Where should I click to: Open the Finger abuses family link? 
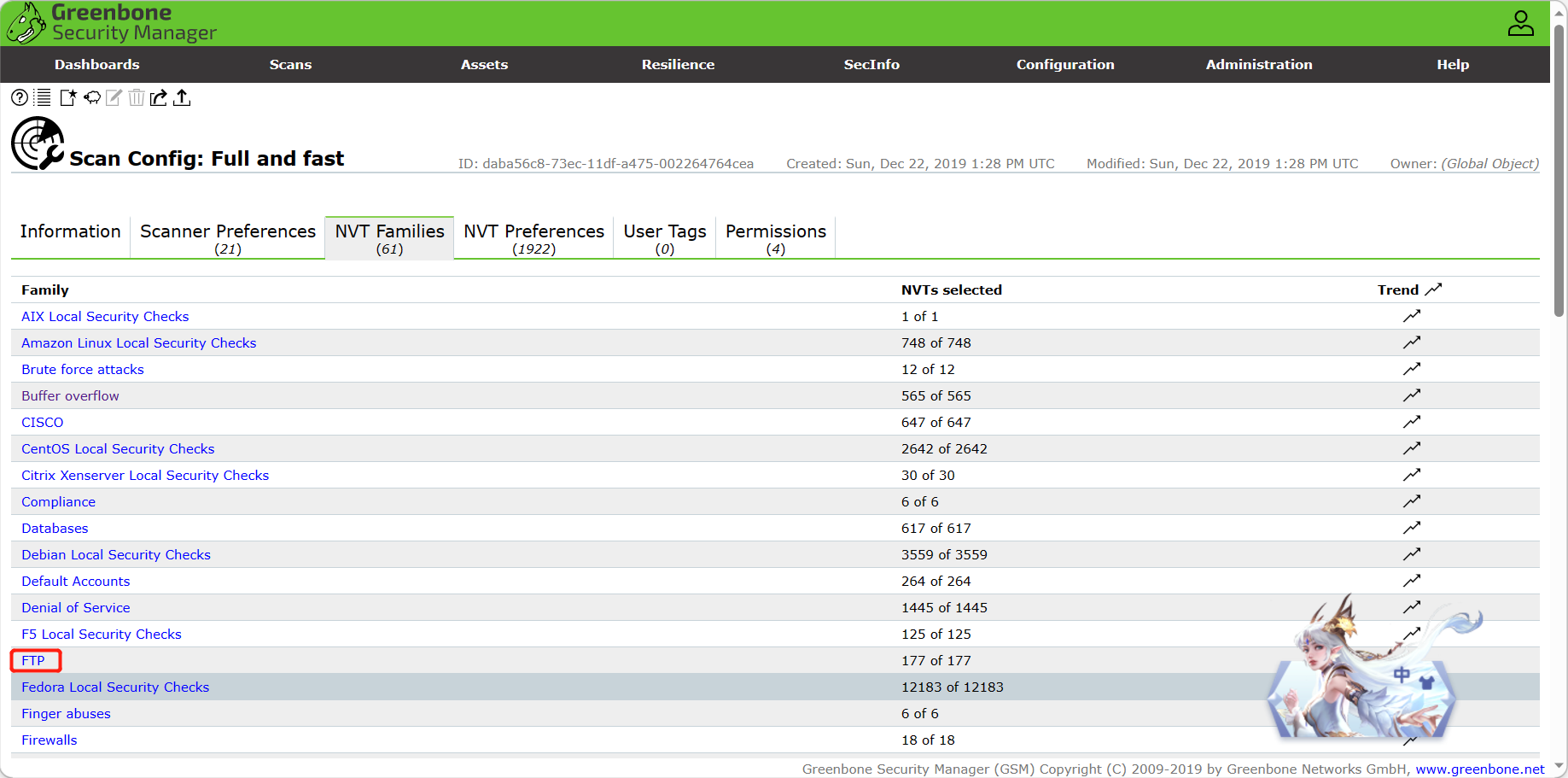coord(66,713)
